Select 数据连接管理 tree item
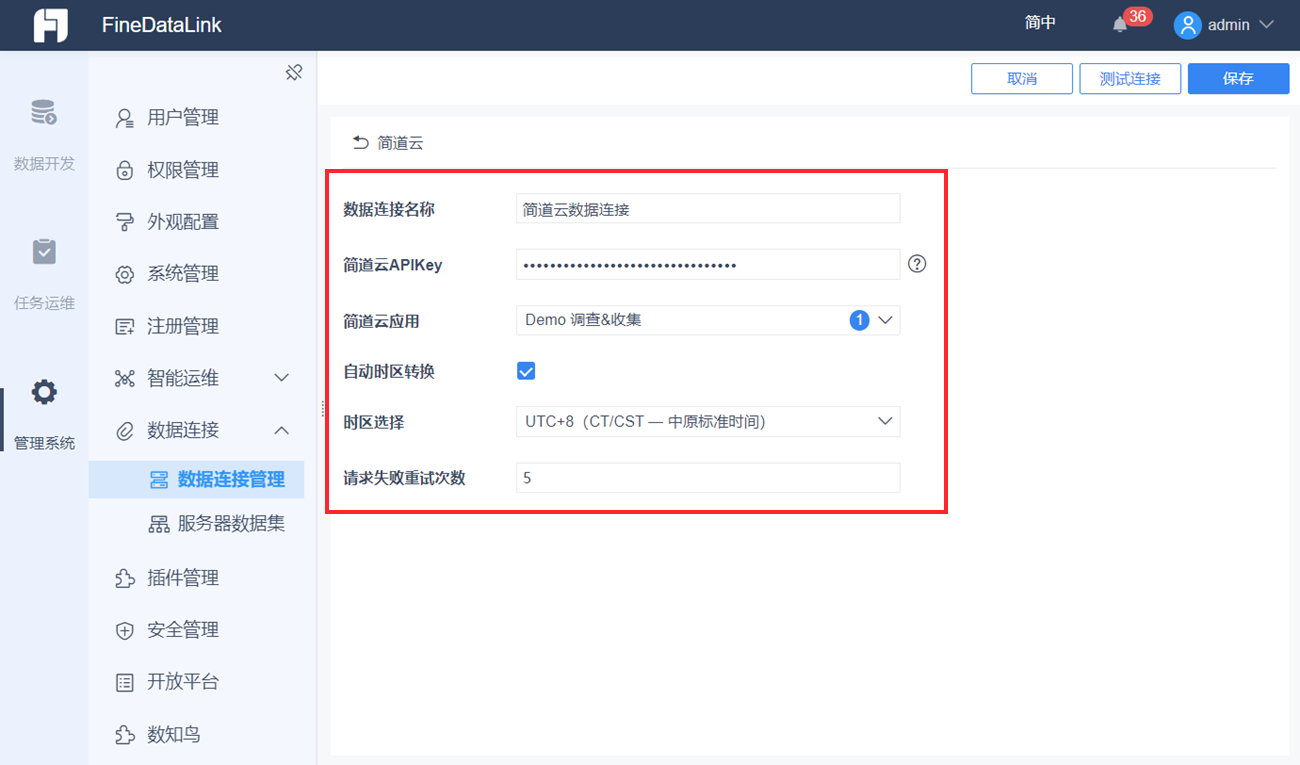 pyautogui.click(x=196, y=480)
